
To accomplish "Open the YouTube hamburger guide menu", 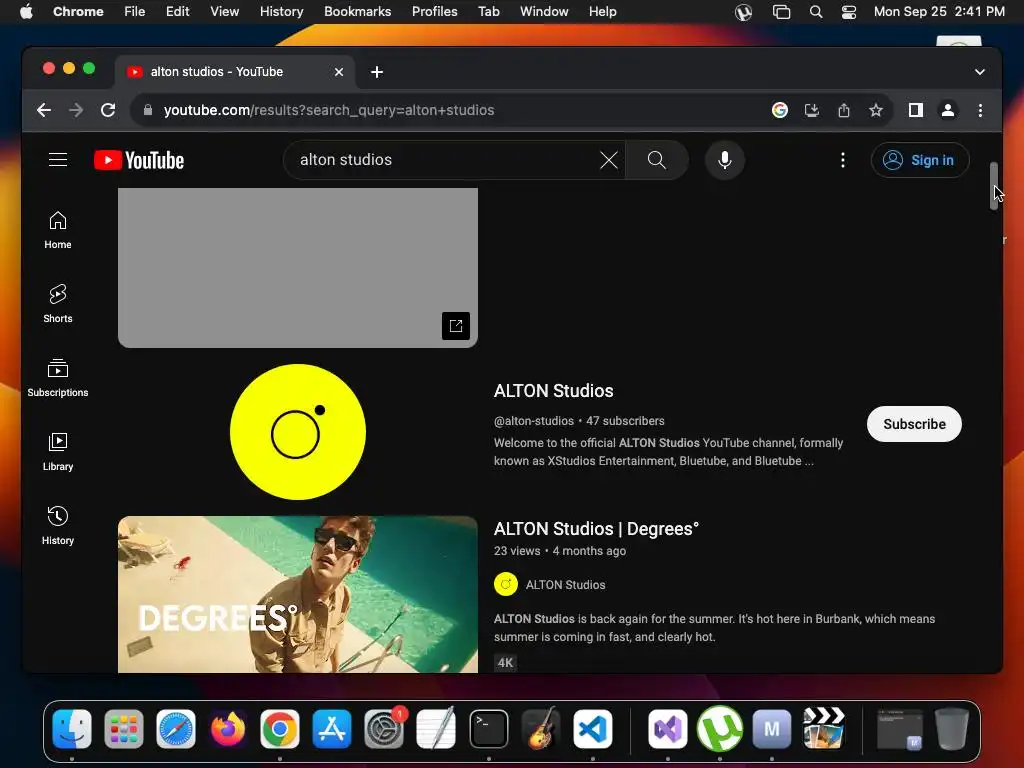I will click(58, 160).
